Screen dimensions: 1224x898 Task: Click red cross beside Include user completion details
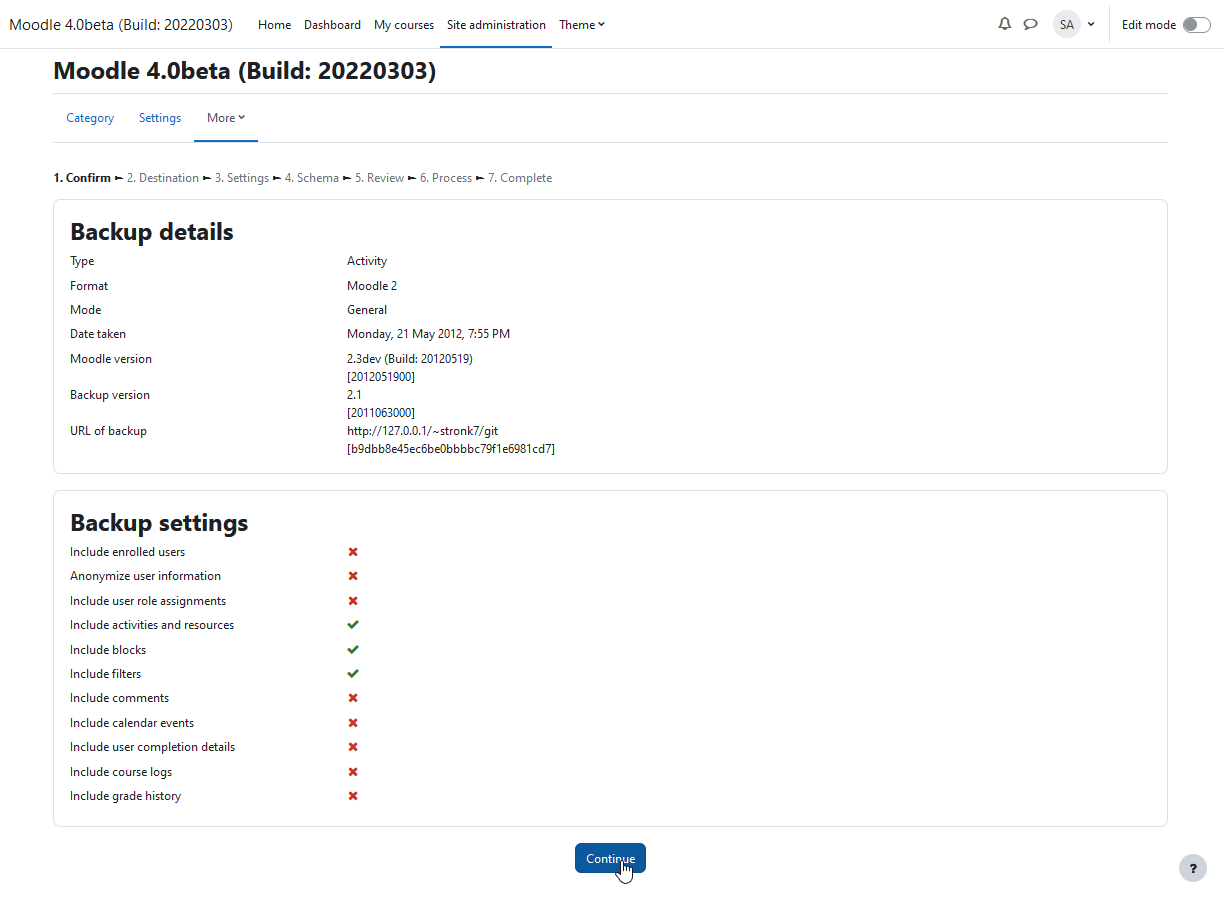(x=353, y=747)
